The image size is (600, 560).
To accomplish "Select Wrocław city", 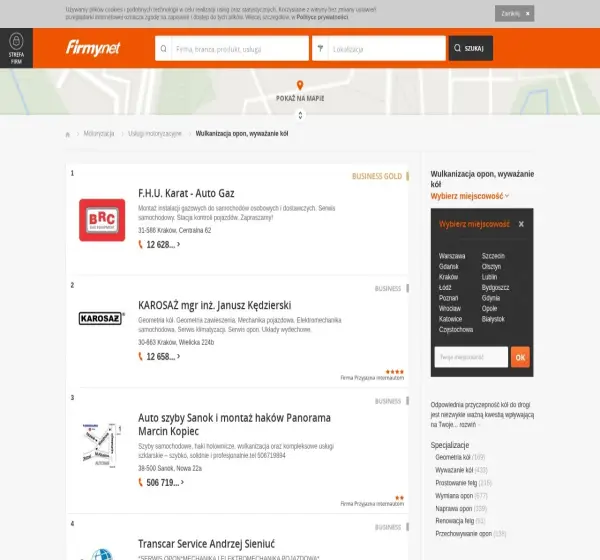I will 450,309.
